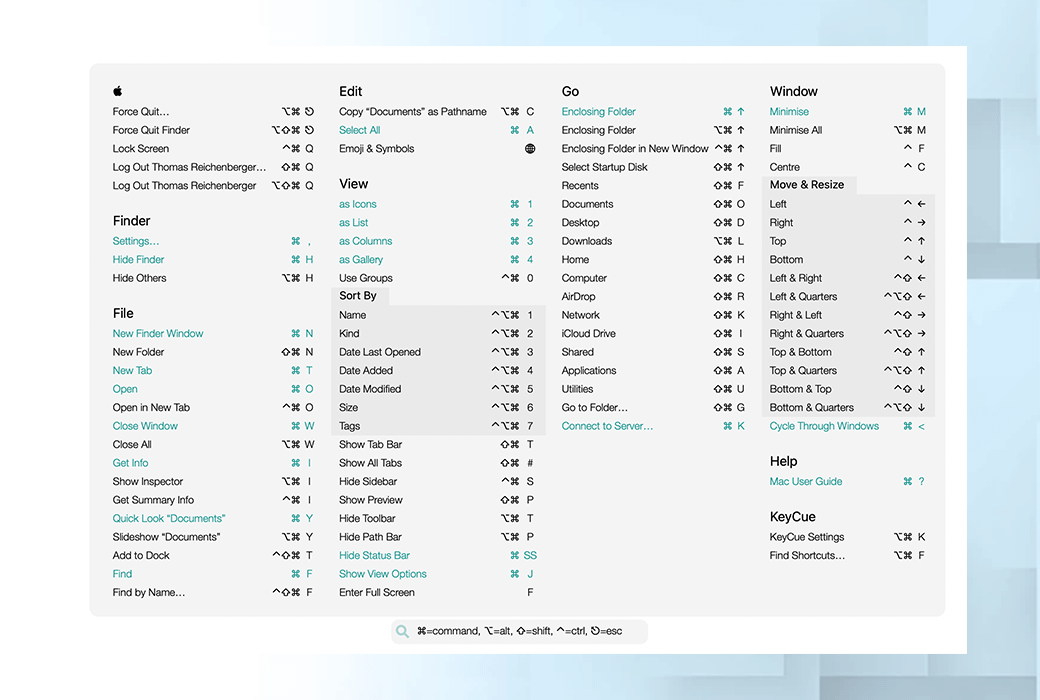Click the Move & Resize submenu header

point(807,185)
